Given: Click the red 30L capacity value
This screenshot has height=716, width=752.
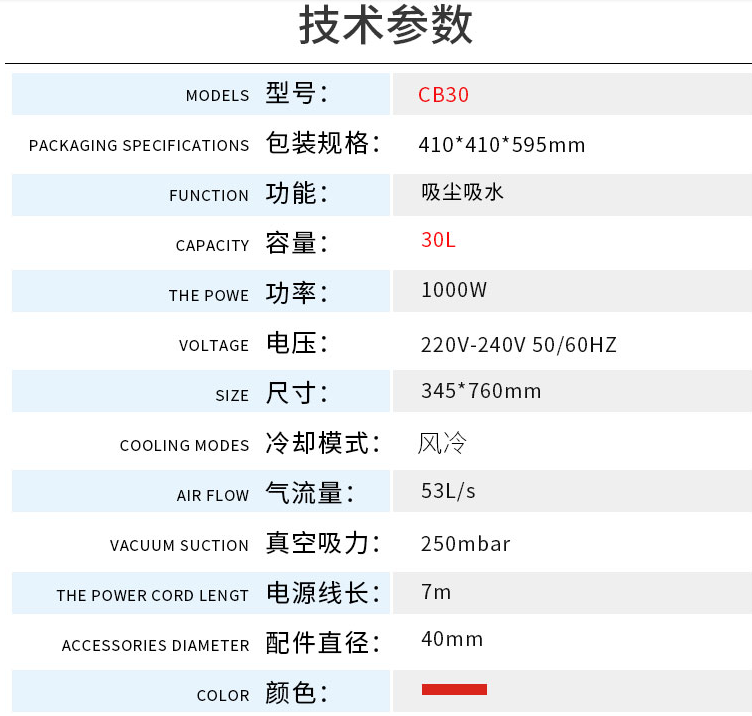Looking at the screenshot, I should click(x=439, y=241).
